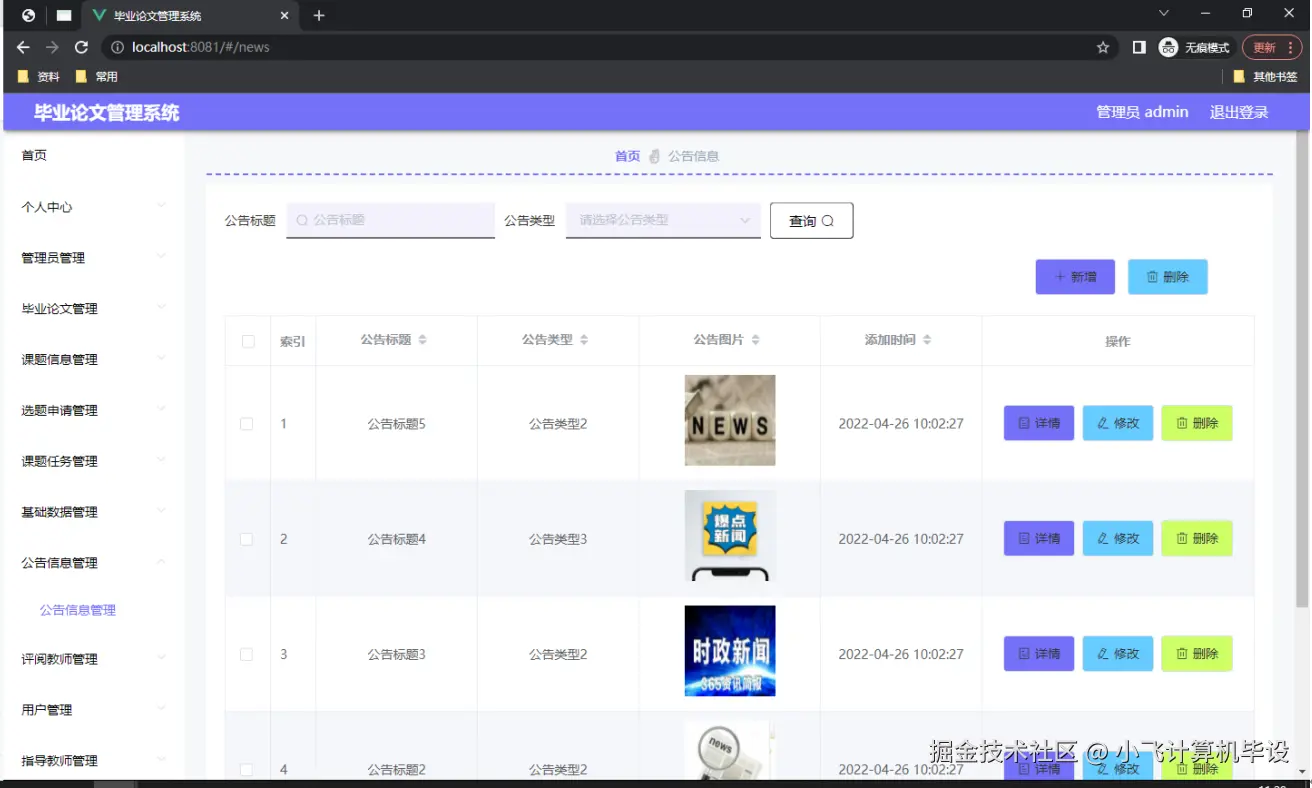Click the 查询 search button
The image size is (1312, 788).
click(x=811, y=220)
